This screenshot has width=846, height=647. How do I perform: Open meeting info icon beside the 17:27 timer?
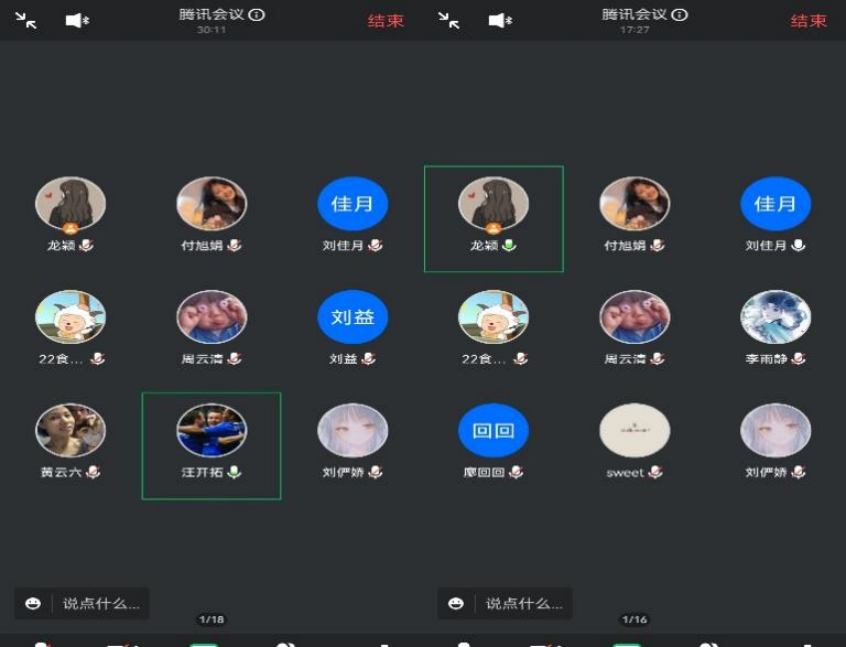pyautogui.click(x=680, y=15)
